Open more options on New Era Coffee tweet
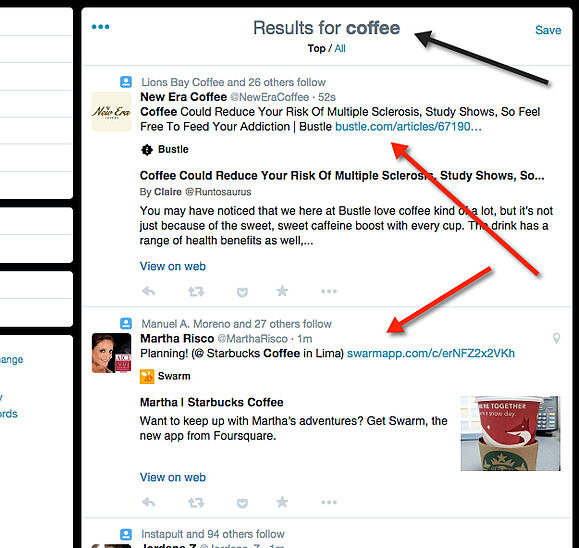 point(329,291)
